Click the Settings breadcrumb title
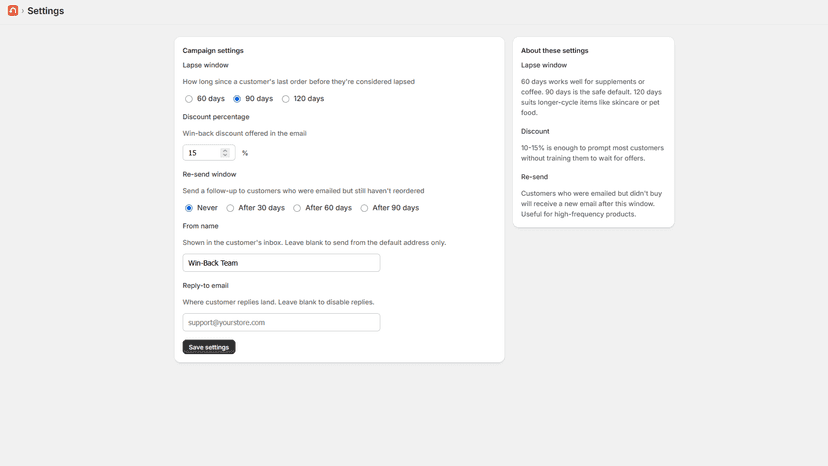 45,11
